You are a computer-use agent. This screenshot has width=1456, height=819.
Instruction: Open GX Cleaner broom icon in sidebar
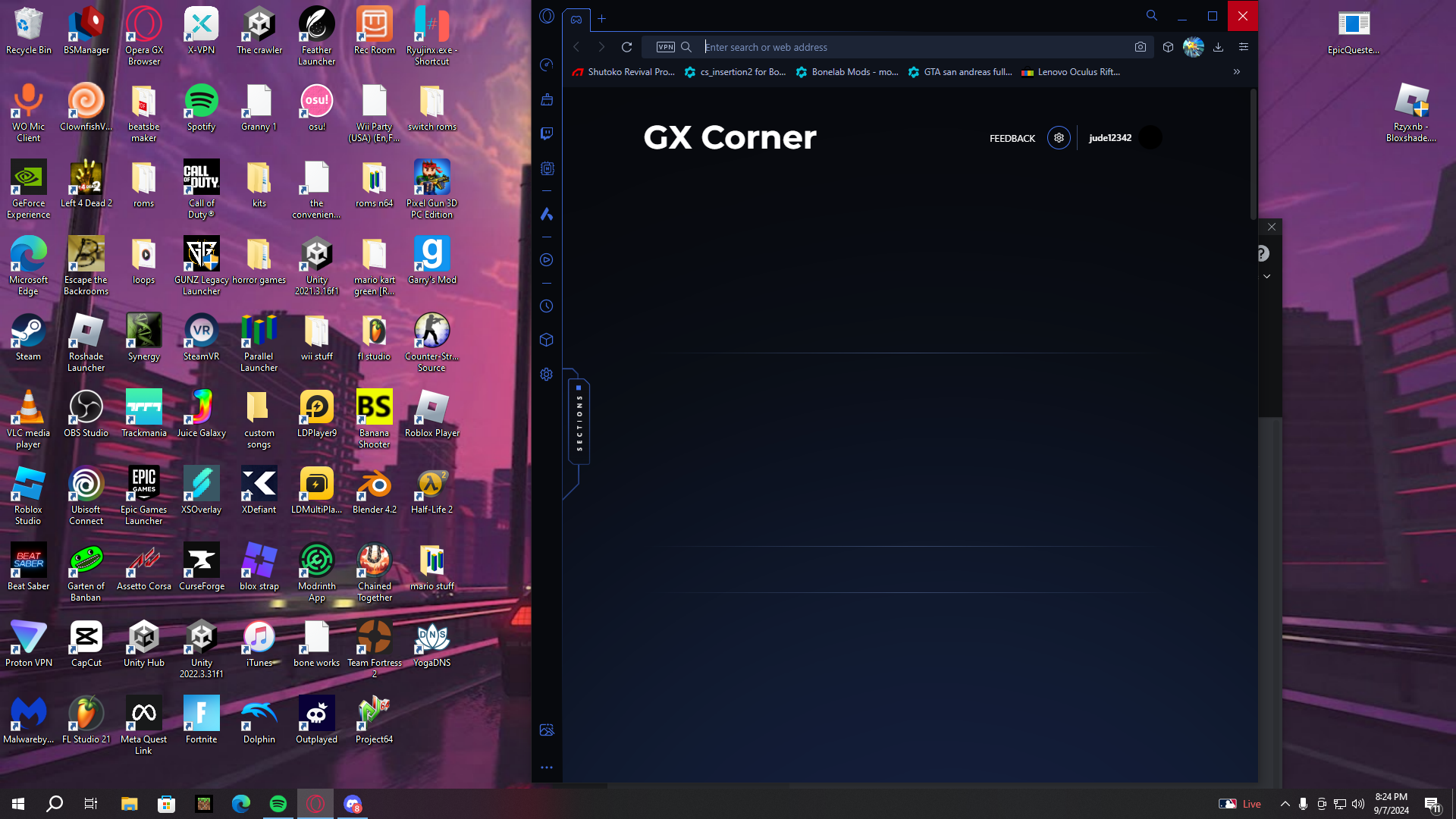pyautogui.click(x=546, y=99)
